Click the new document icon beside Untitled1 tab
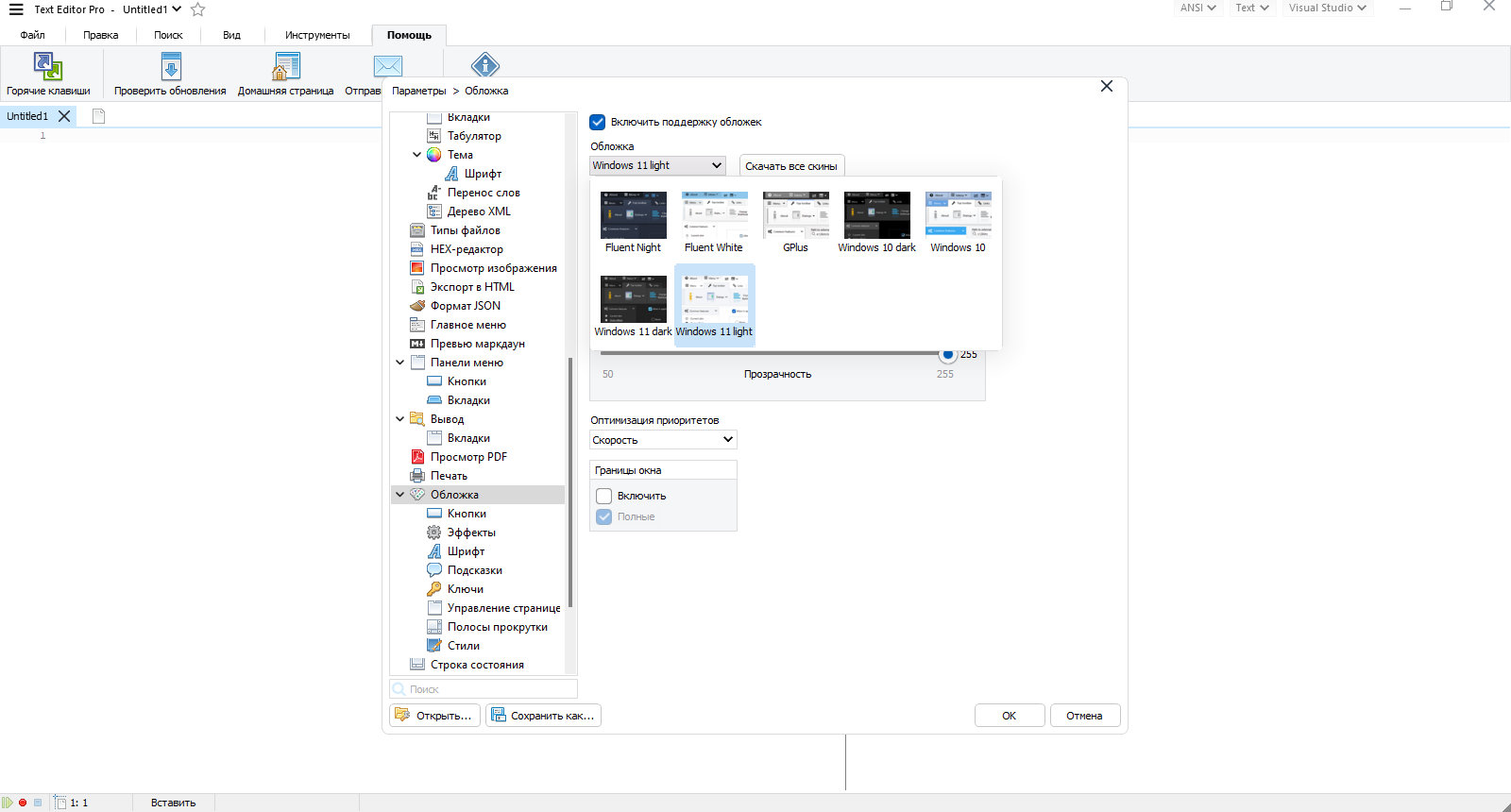This screenshot has height=812, width=1511. [x=98, y=116]
